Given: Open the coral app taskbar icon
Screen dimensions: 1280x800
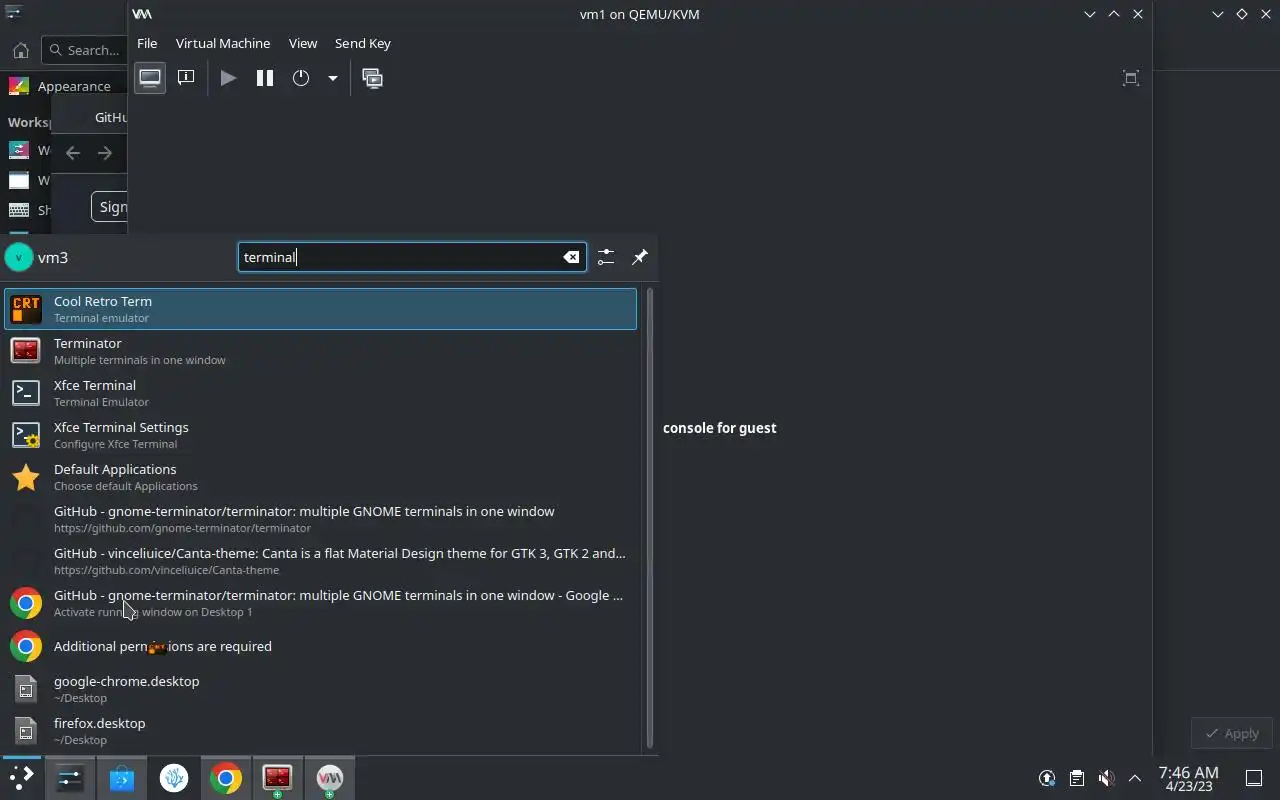Looking at the screenshot, I should (x=174, y=778).
